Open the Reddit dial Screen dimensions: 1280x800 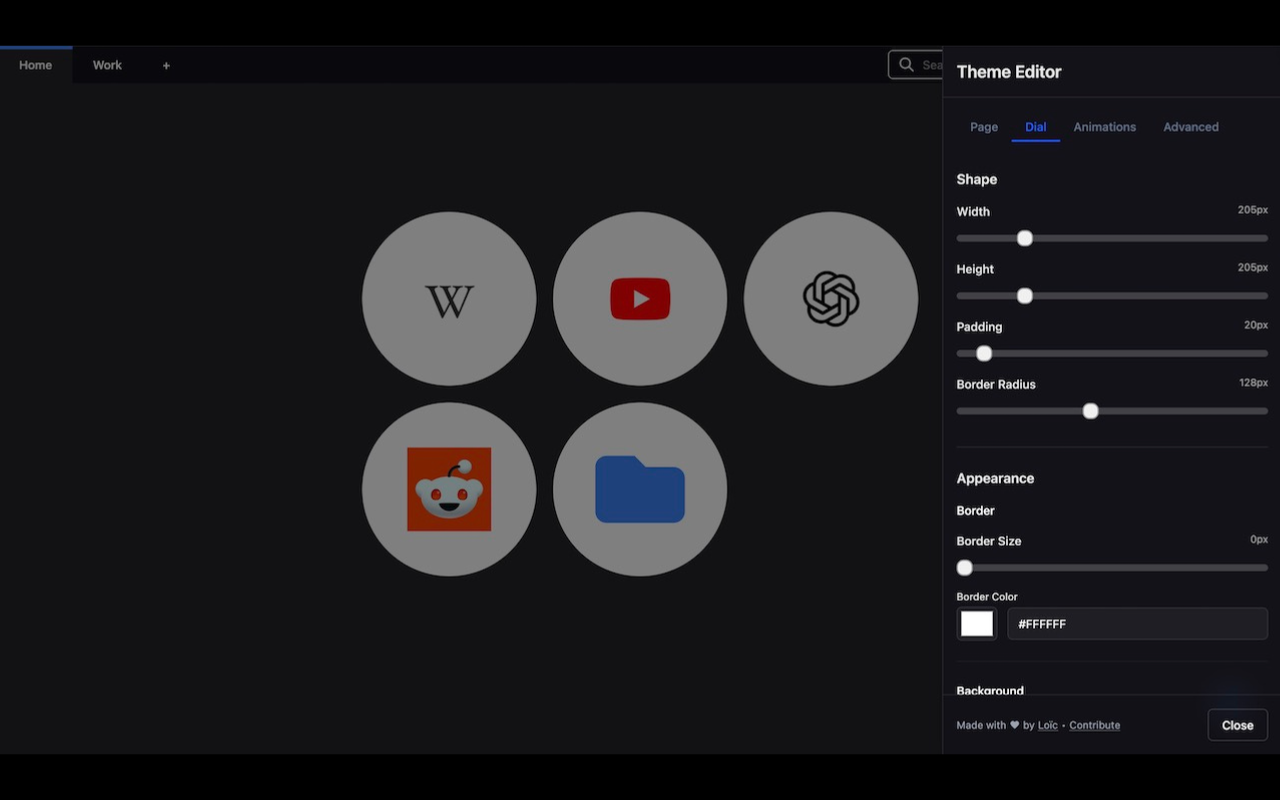click(x=449, y=489)
